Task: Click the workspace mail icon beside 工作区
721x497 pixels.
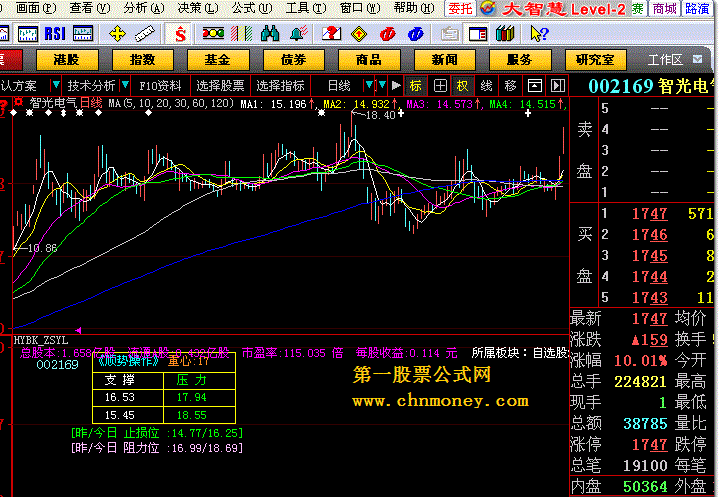Action: click(698, 59)
